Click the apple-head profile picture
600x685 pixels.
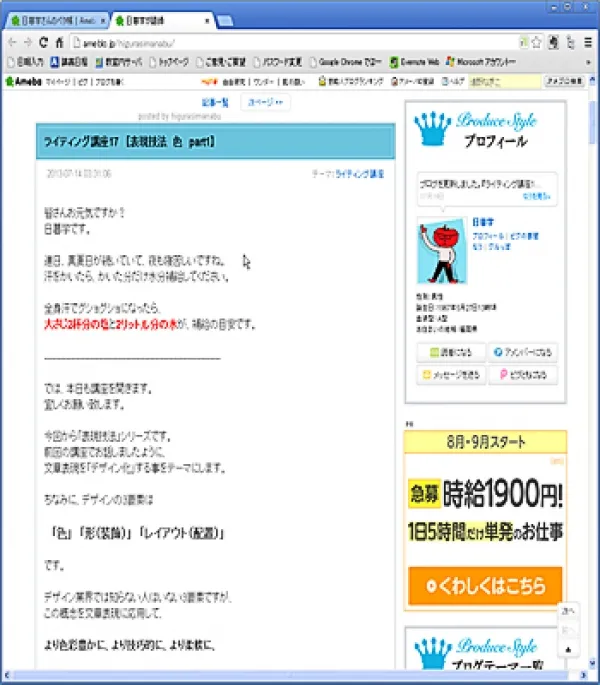[442, 251]
